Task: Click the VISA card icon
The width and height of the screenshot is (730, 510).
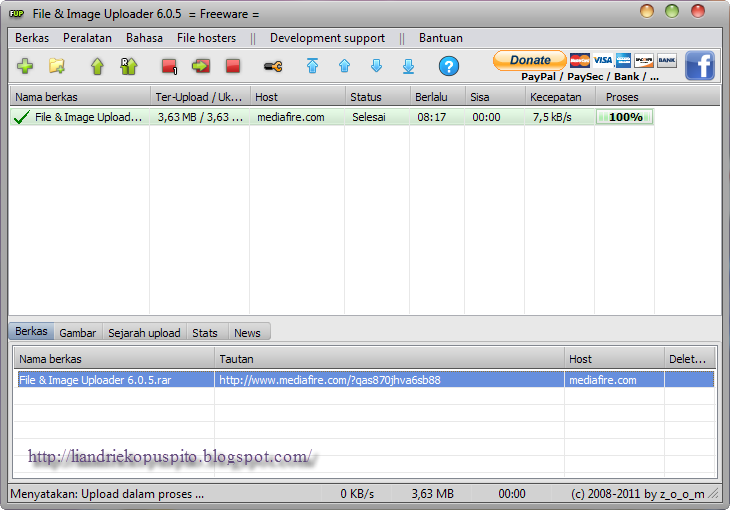Action: [602, 60]
